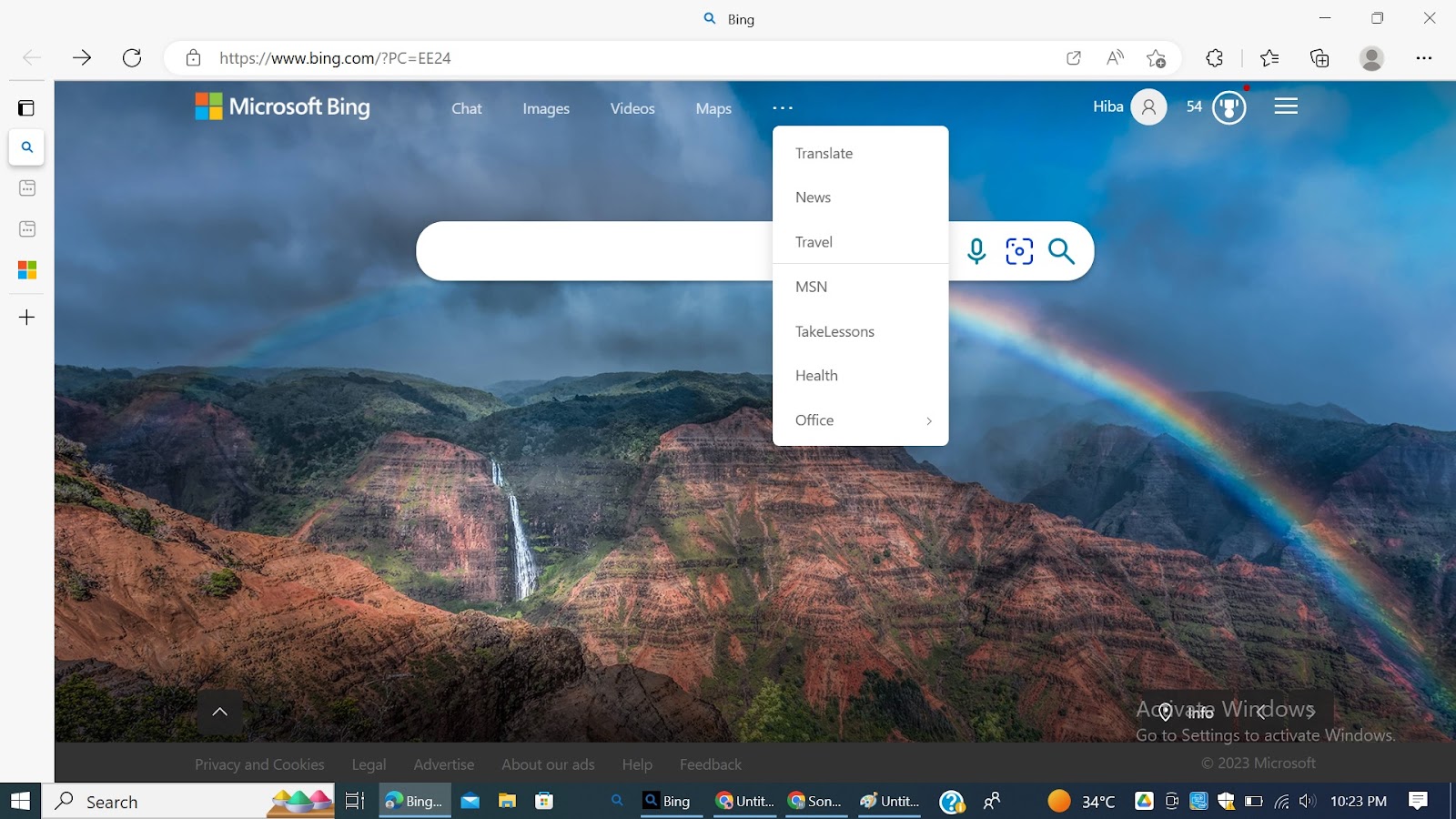This screenshot has width=1456, height=819.
Task: Open the Microsoft tab in sidebar
Action: coord(26,270)
